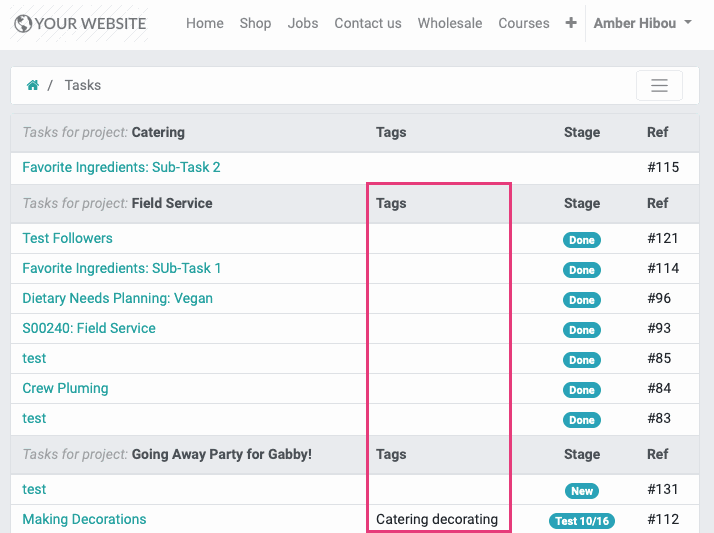Open the Wholesale menu link
Image resolution: width=714 pixels, height=533 pixels.
point(450,23)
